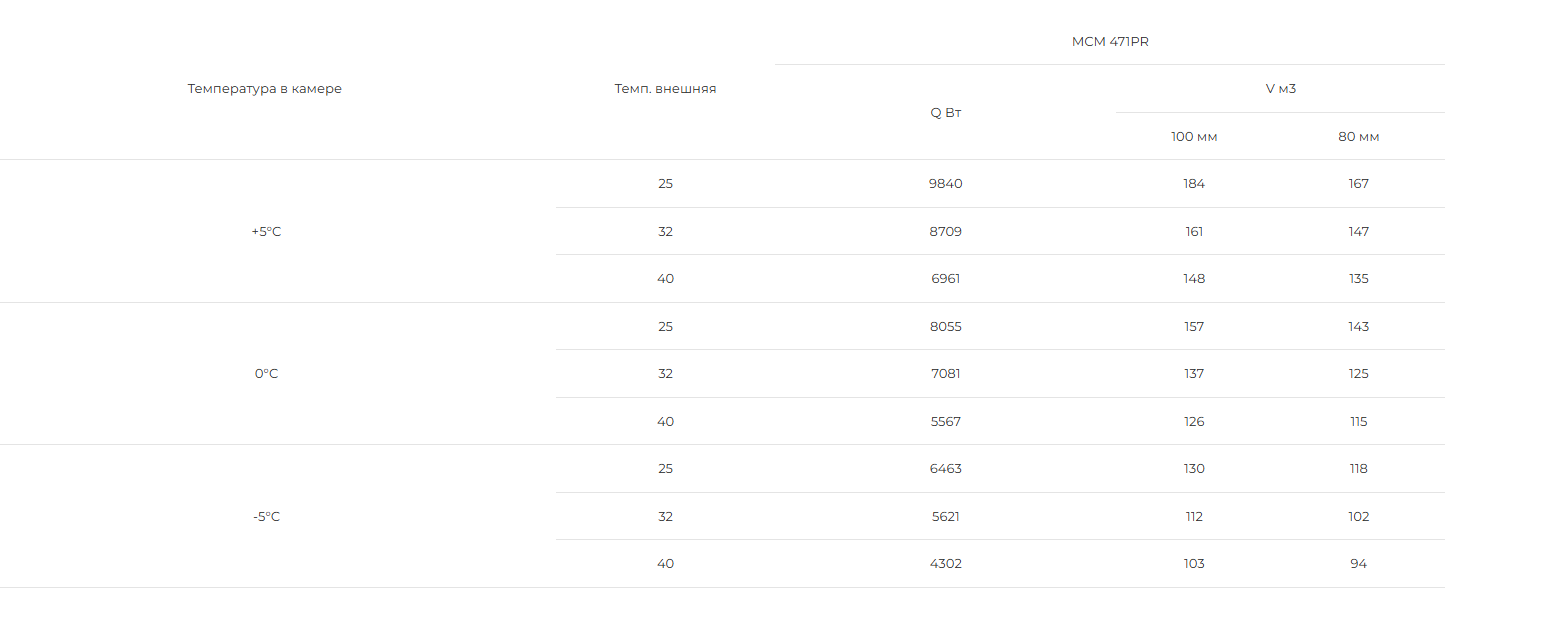Click the 8055 power value
This screenshot has width=1548, height=642.
[945, 327]
